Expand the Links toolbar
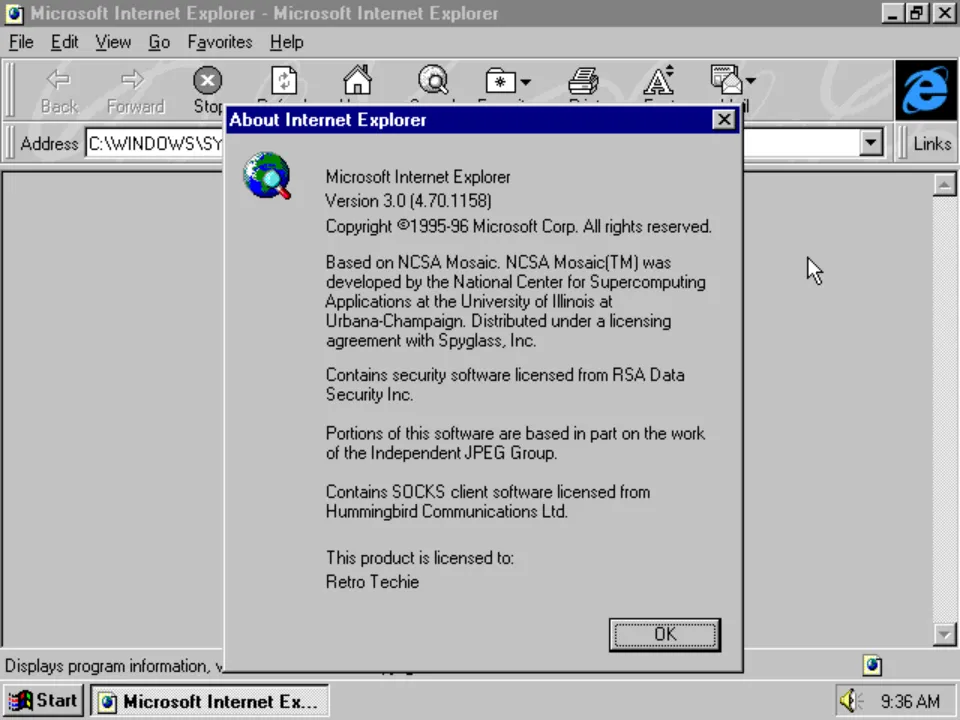 [932, 144]
